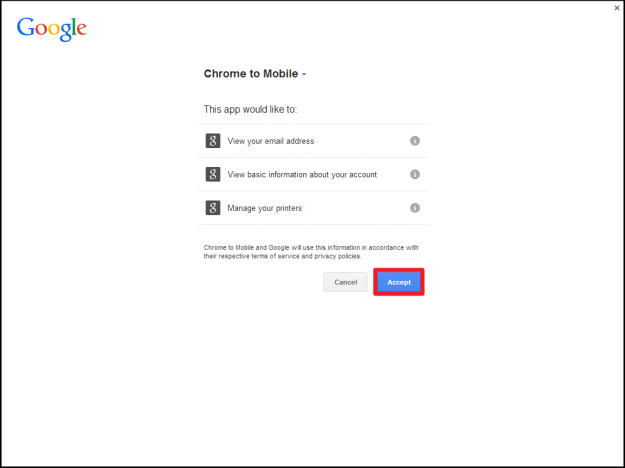Show info about basic account information permission

pos(414,174)
